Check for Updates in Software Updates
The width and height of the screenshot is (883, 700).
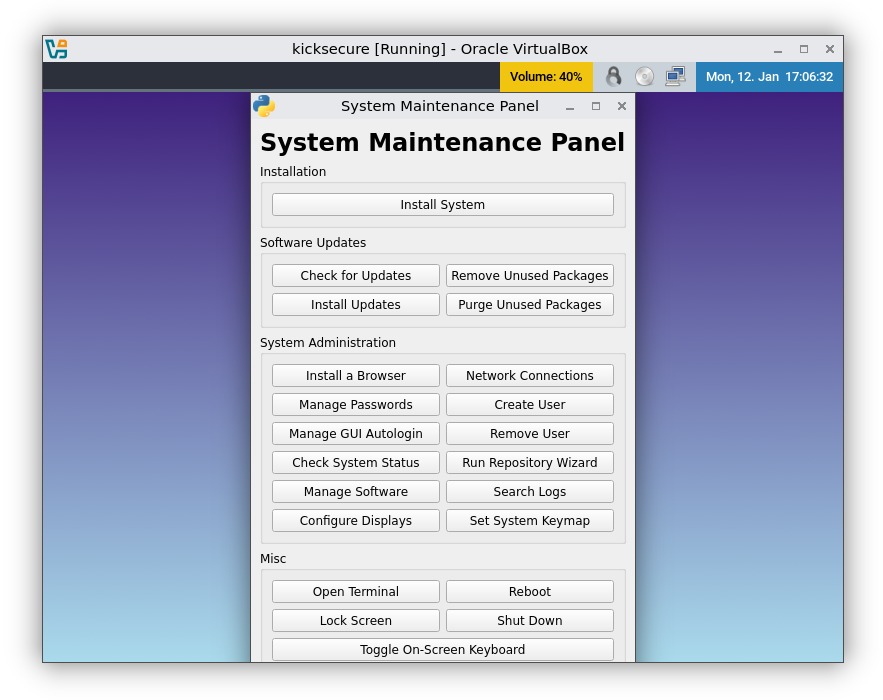coord(355,275)
